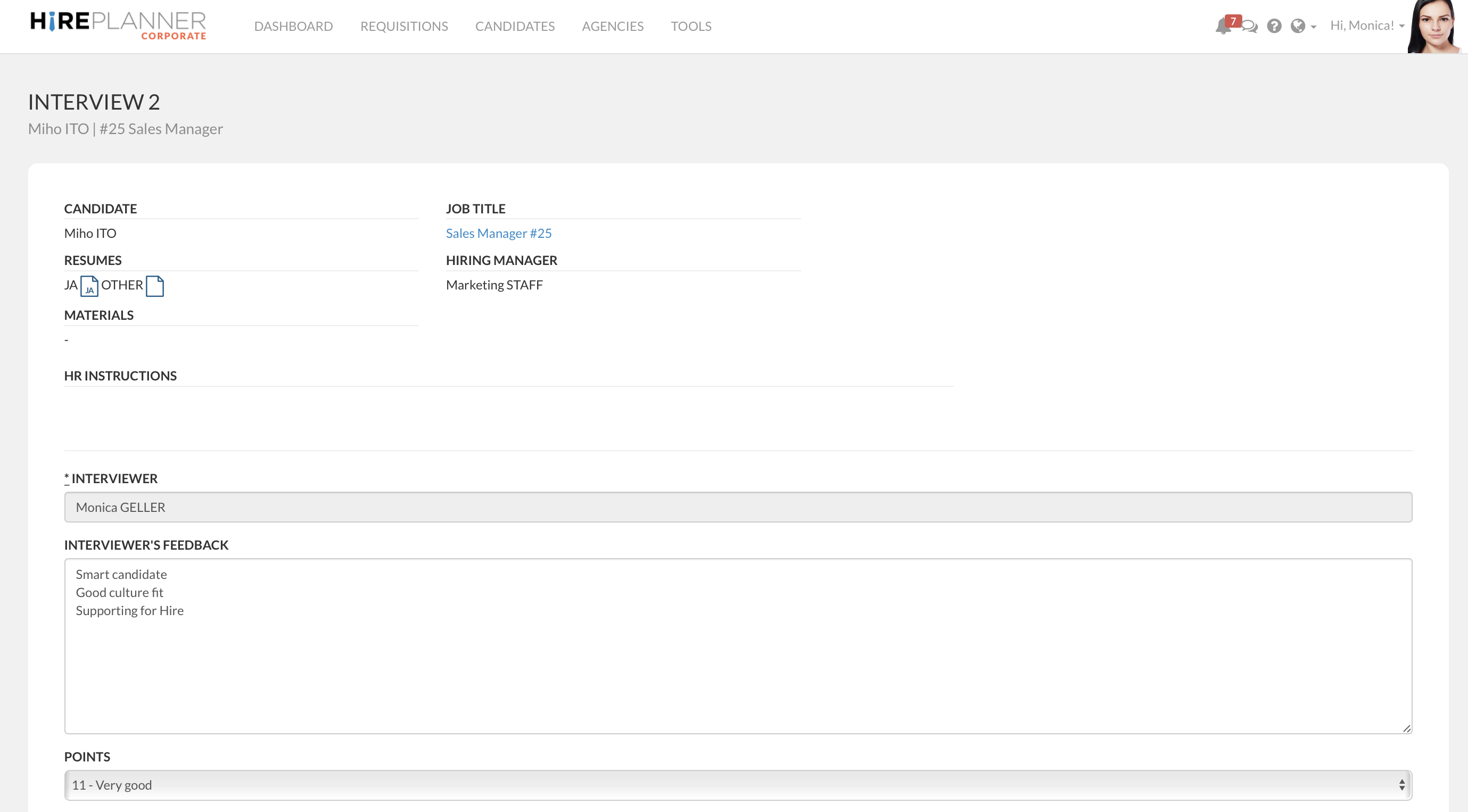1468x812 pixels.
Task: Click the help question mark icon
Action: click(x=1274, y=26)
